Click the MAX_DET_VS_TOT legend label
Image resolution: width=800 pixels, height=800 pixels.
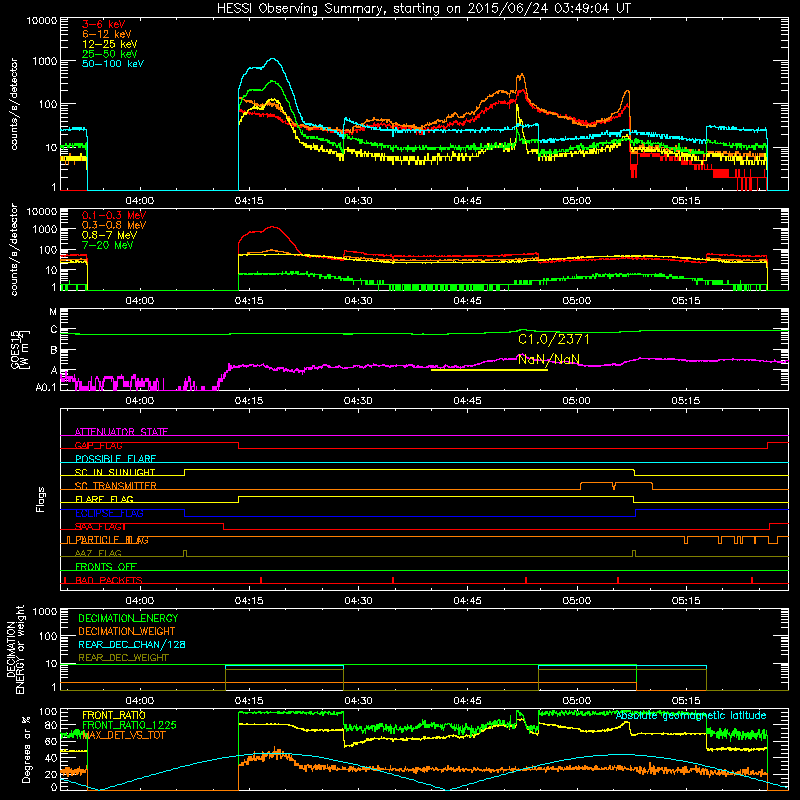point(124,735)
